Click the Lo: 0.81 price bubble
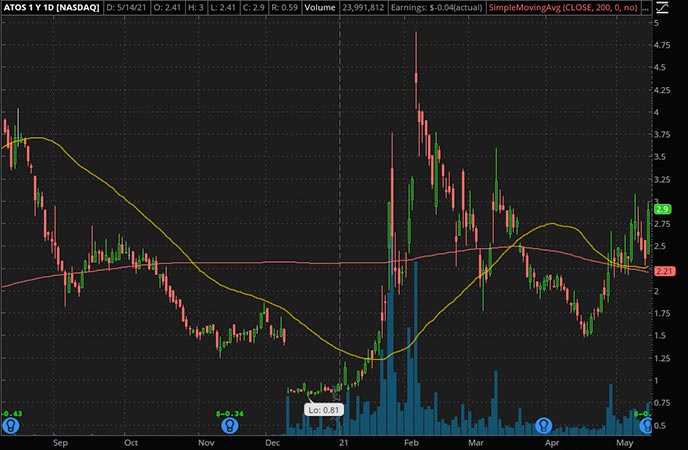 point(323,410)
